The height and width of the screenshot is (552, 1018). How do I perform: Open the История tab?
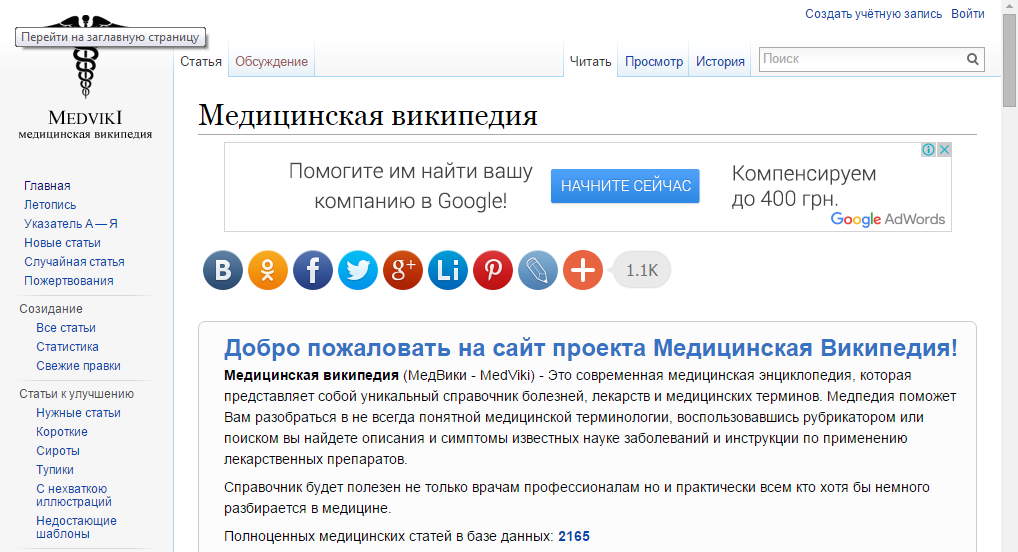(x=720, y=61)
